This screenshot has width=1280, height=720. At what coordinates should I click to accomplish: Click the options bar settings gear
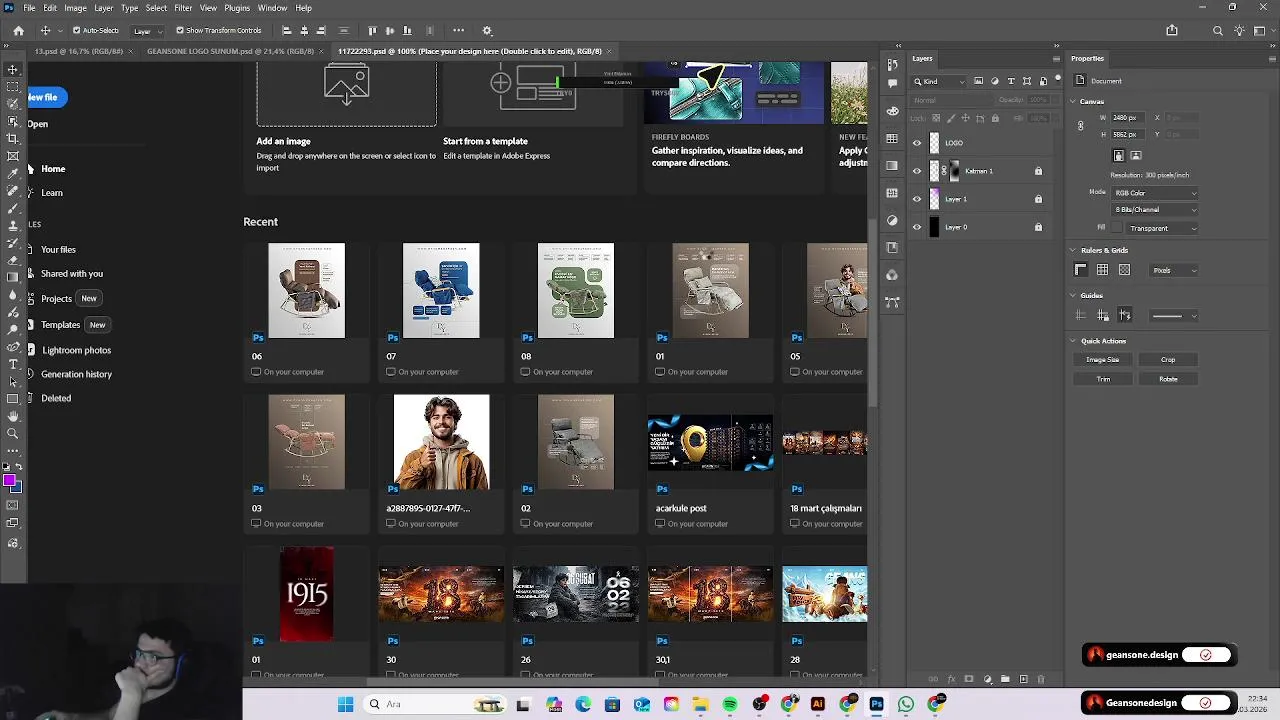pos(487,31)
